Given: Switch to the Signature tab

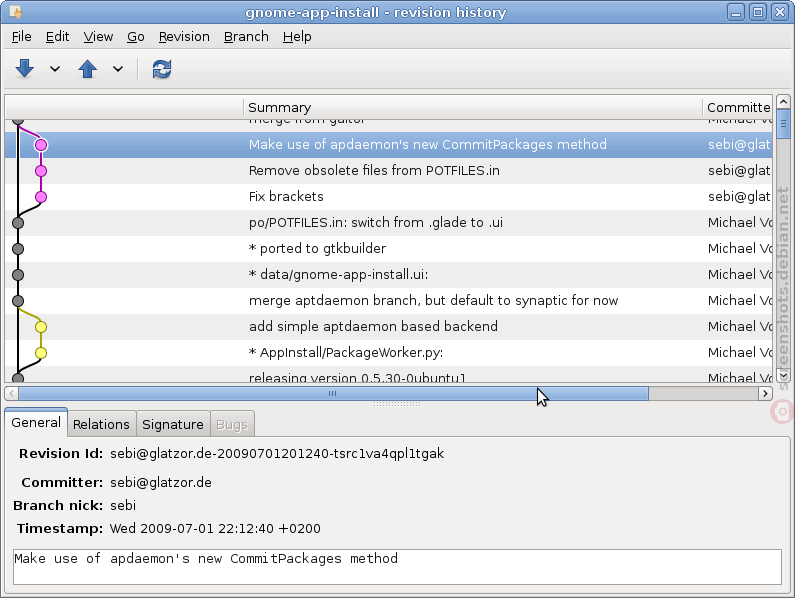Looking at the screenshot, I should 172,424.
